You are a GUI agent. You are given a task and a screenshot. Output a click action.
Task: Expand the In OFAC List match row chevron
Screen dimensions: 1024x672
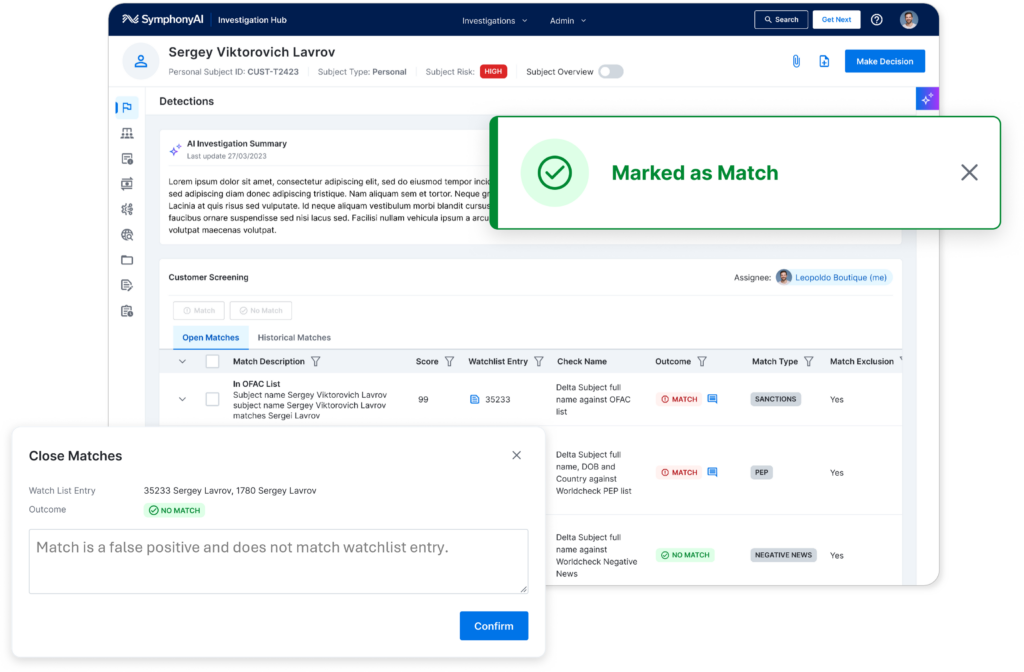tap(181, 398)
